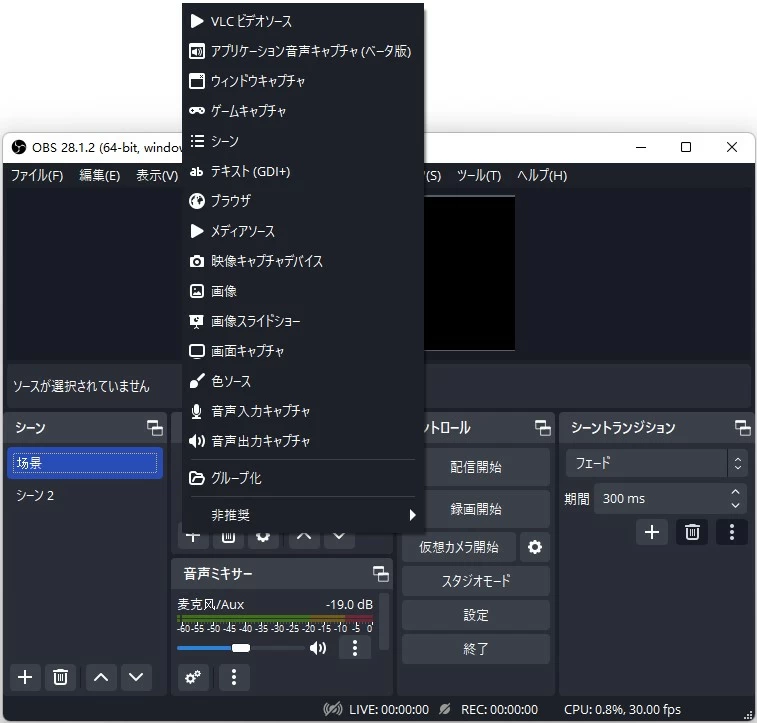Delete selected scene with trash icon

tap(60, 677)
